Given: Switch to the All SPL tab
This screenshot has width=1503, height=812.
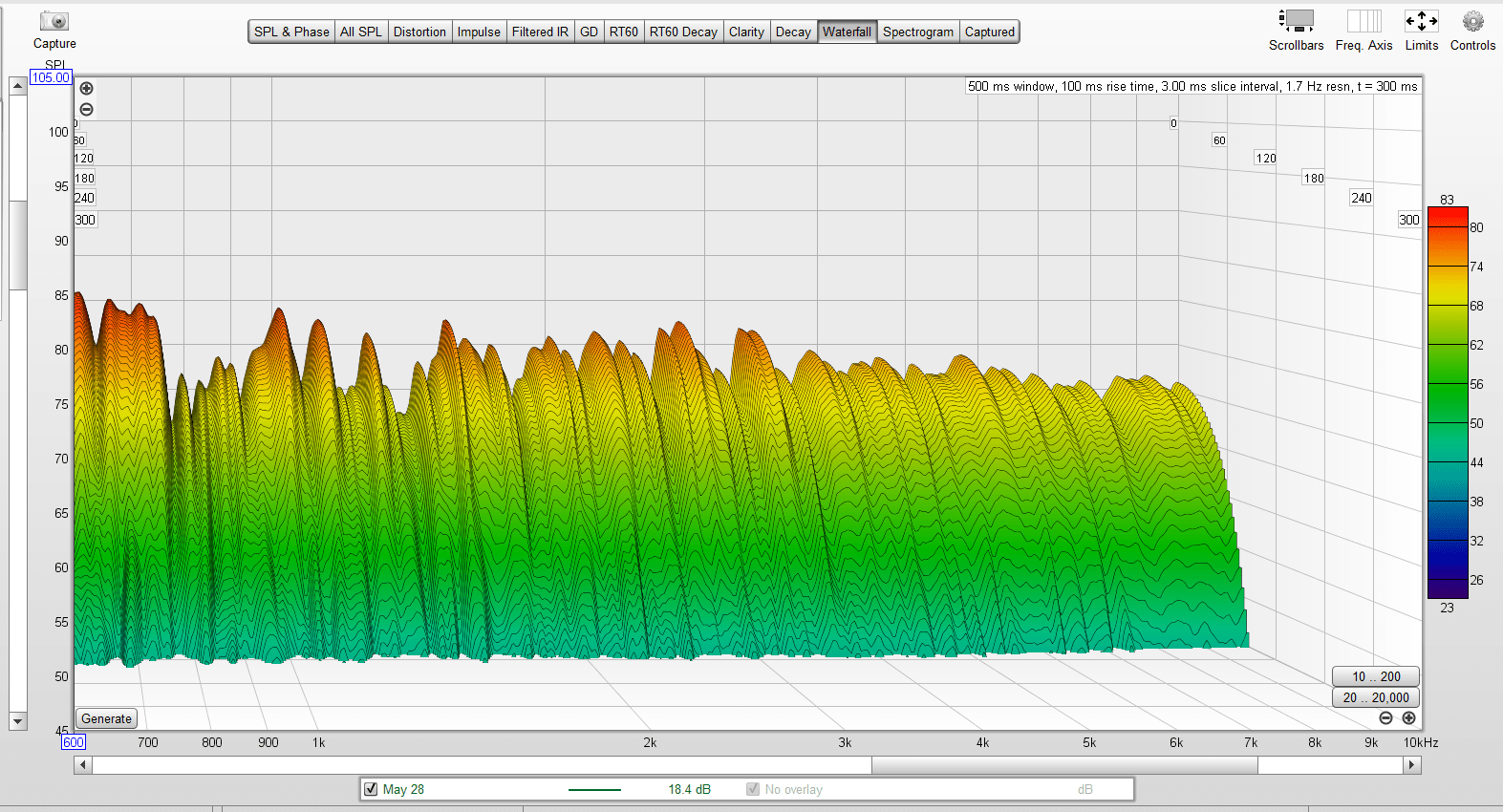Looking at the screenshot, I should click(x=361, y=32).
